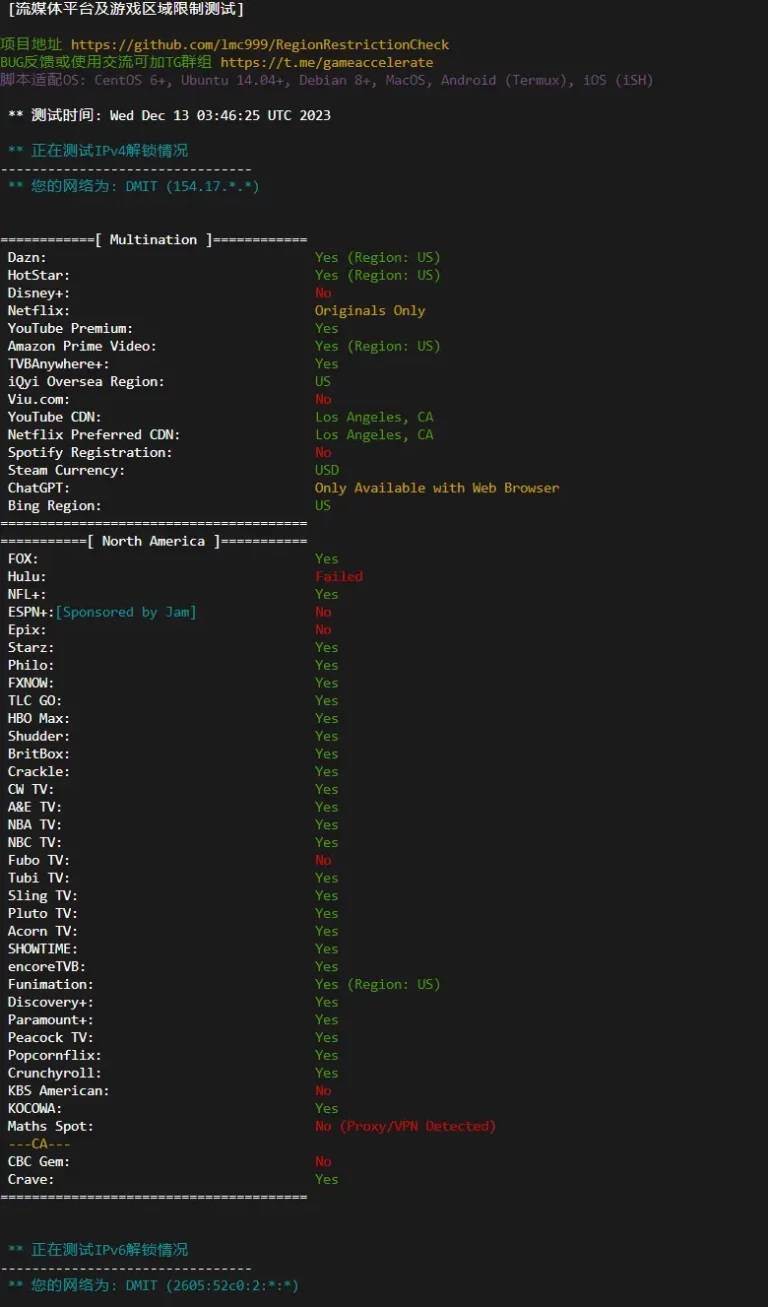Image resolution: width=768 pixels, height=1307 pixels.
Task: Click the A&E TV label
Action: pyautogui.click(x=35, y=807)
